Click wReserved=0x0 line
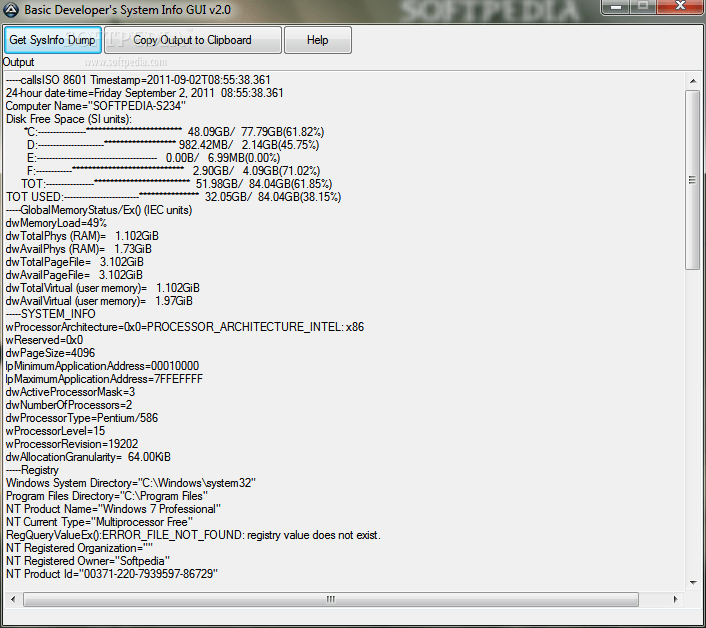The image size is (706, 628). click(44, 340)
